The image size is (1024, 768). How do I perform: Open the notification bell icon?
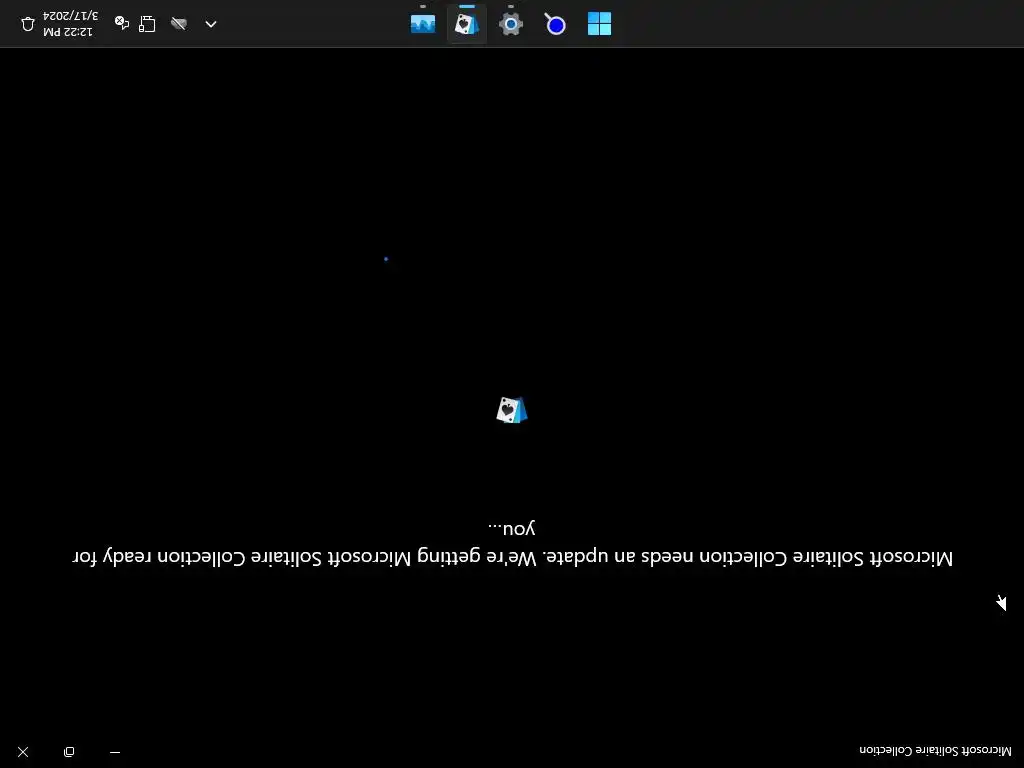click(x=27, y=24)
